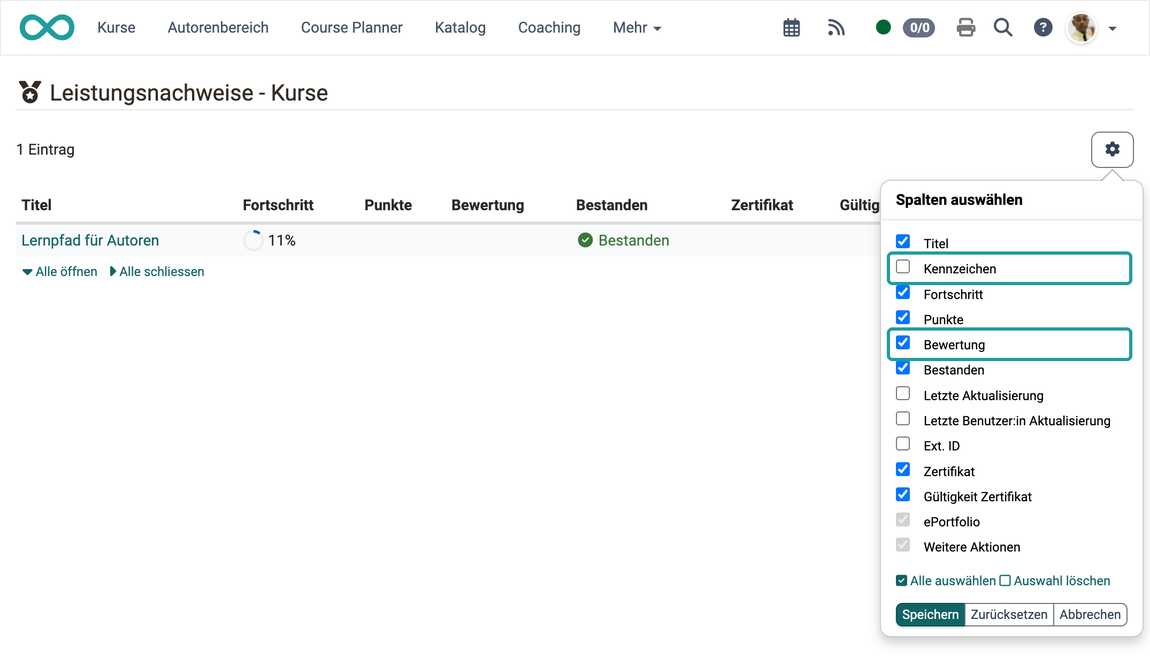Open the Autorenbereich menu item

tap(218, 28)
